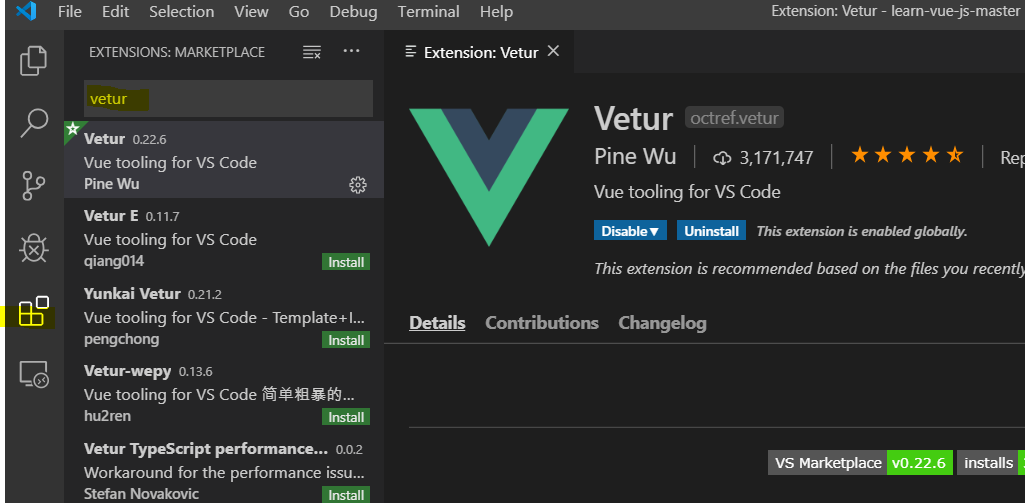Open the View menu
This screenshot has width=1025, height=503.
251,12
